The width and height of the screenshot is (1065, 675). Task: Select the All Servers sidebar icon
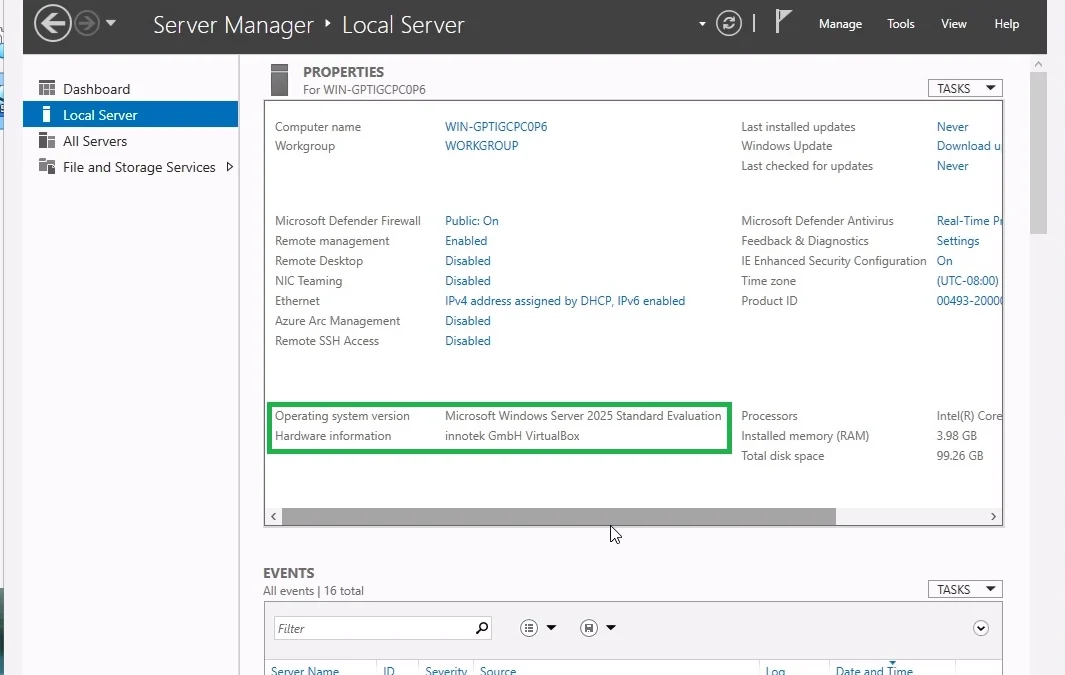(x=47, y=141)
